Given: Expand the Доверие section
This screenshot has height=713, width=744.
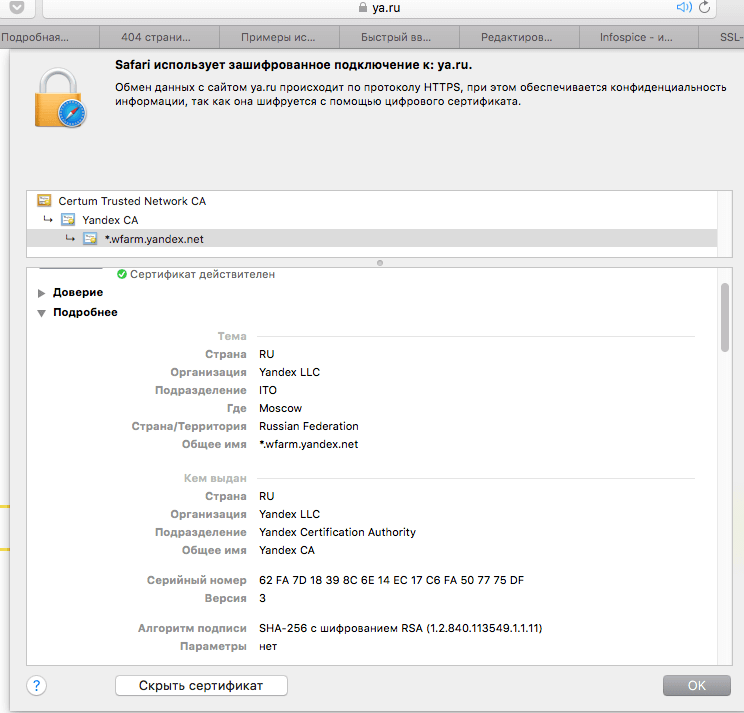Looking at the screenshot, I should [x=41, y=293].
